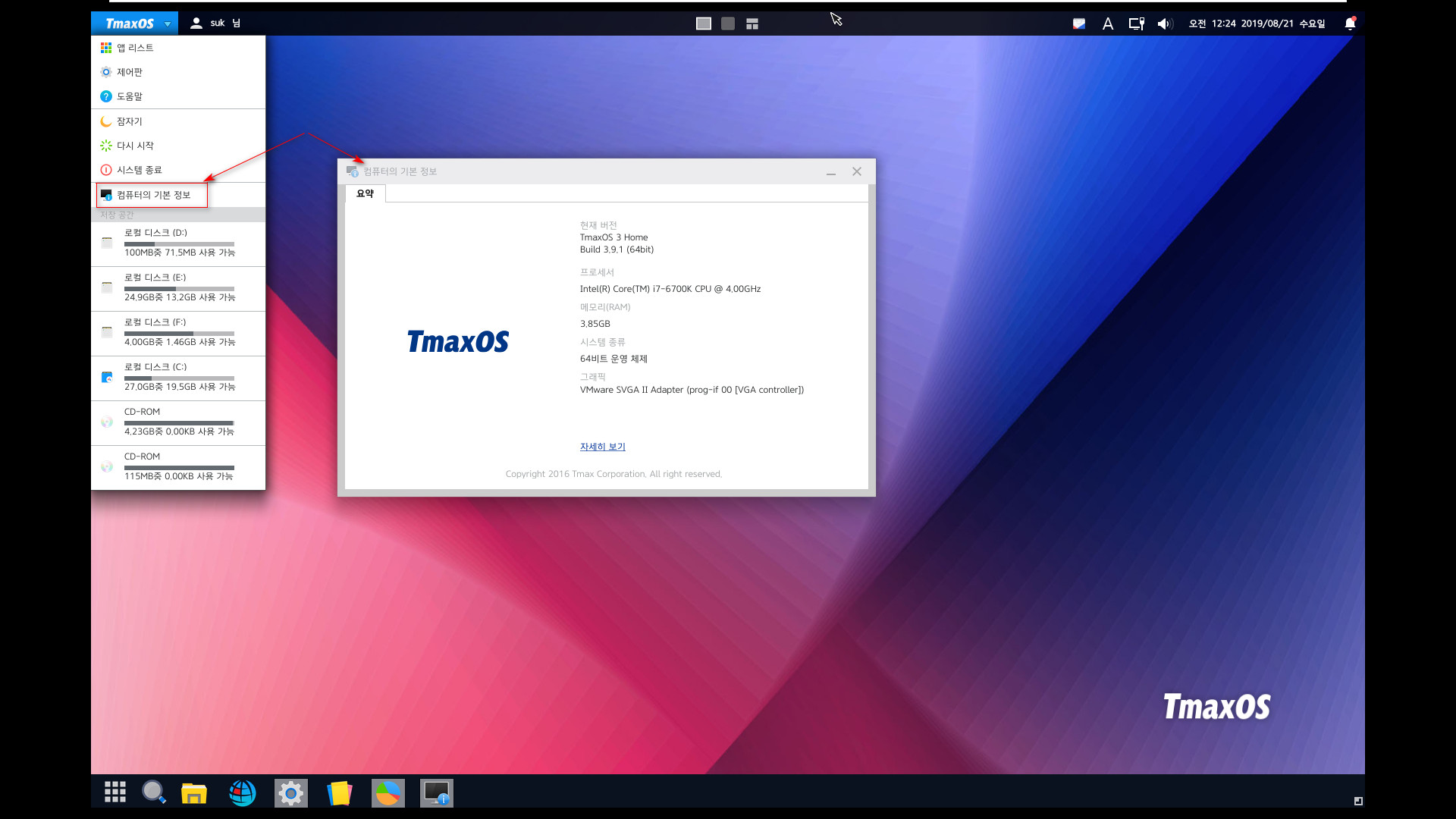Open the network display tray icon

[x=1136, y=24]
